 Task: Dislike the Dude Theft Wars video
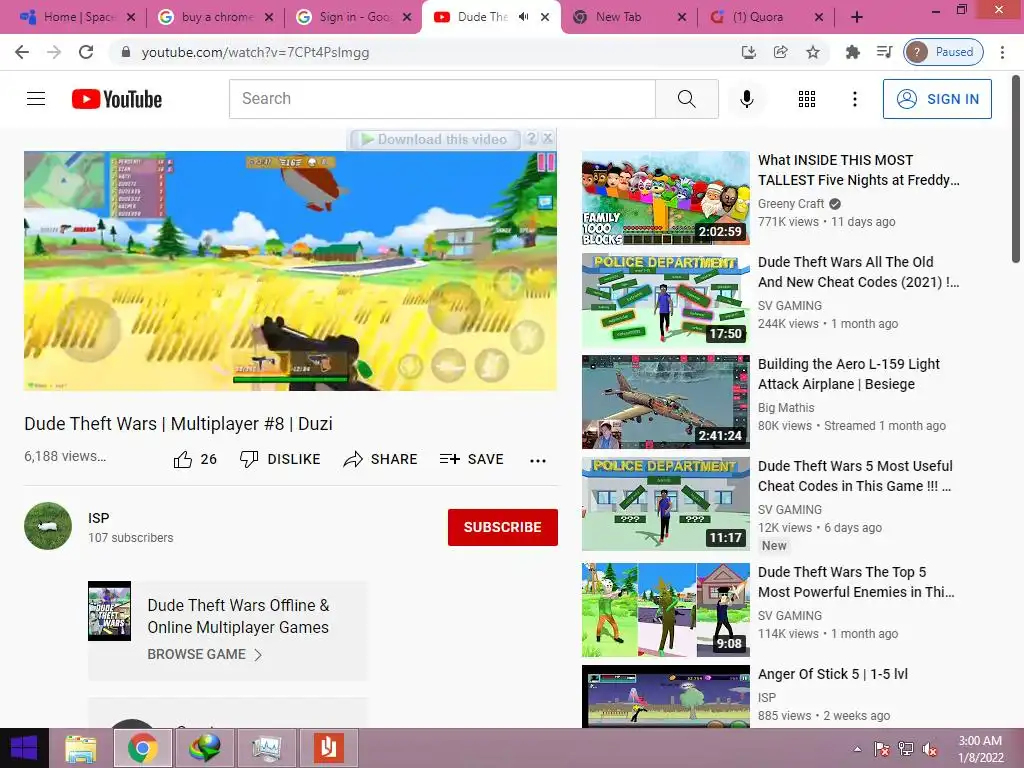coord(280,460)
